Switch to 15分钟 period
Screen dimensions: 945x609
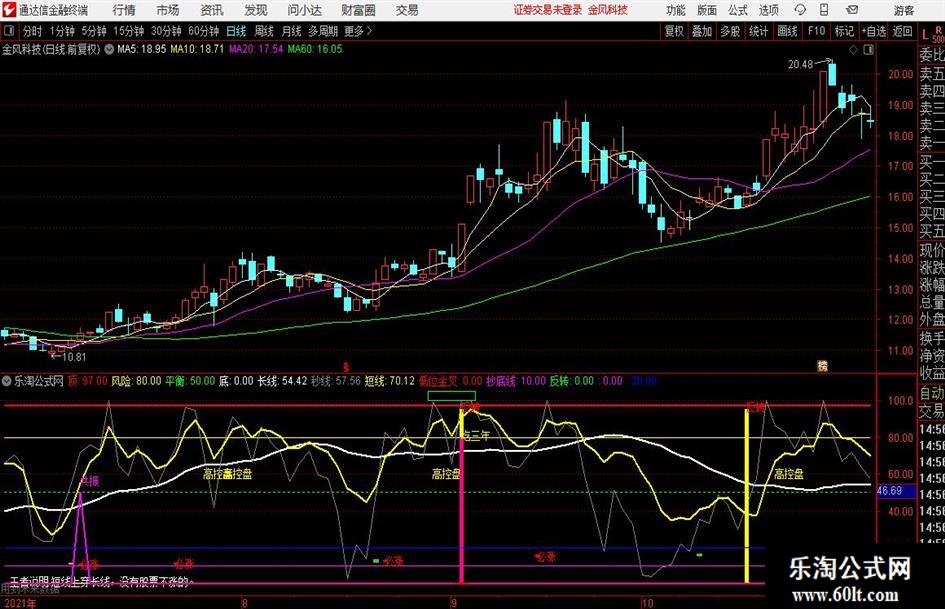[128, 31]
